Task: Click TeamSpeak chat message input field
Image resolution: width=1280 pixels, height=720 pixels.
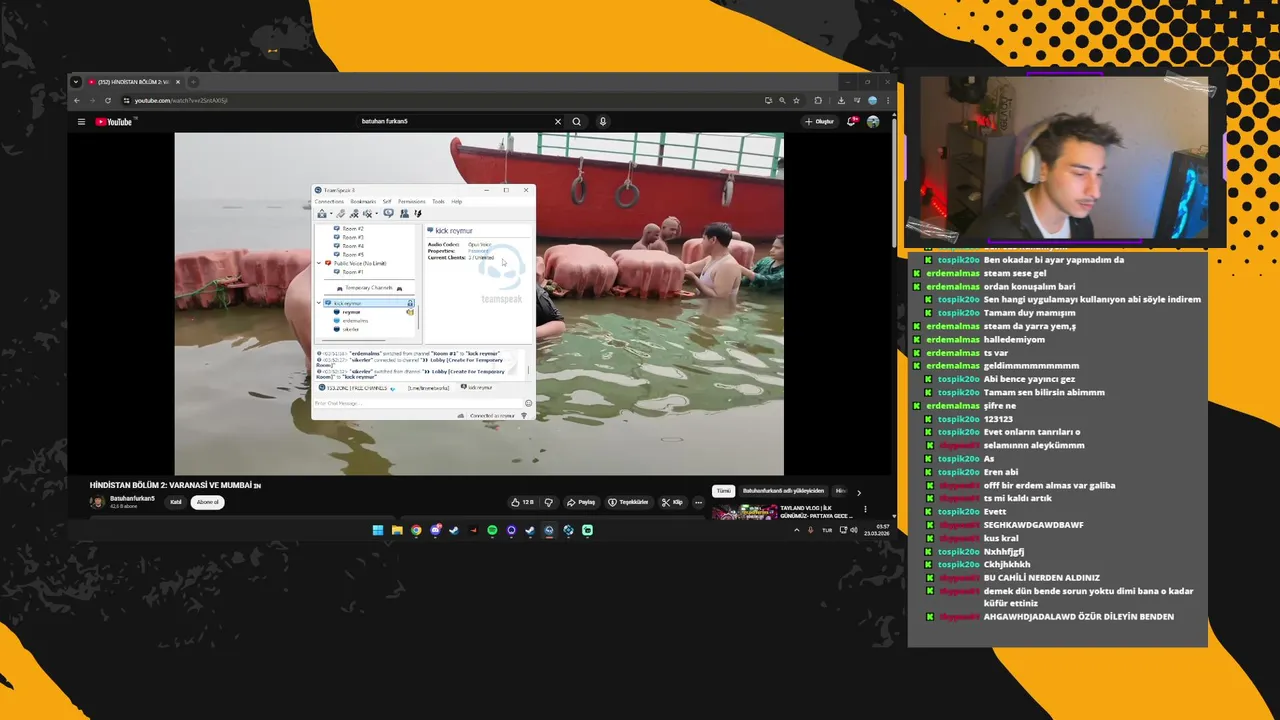Action: click(x=418, y=403)
